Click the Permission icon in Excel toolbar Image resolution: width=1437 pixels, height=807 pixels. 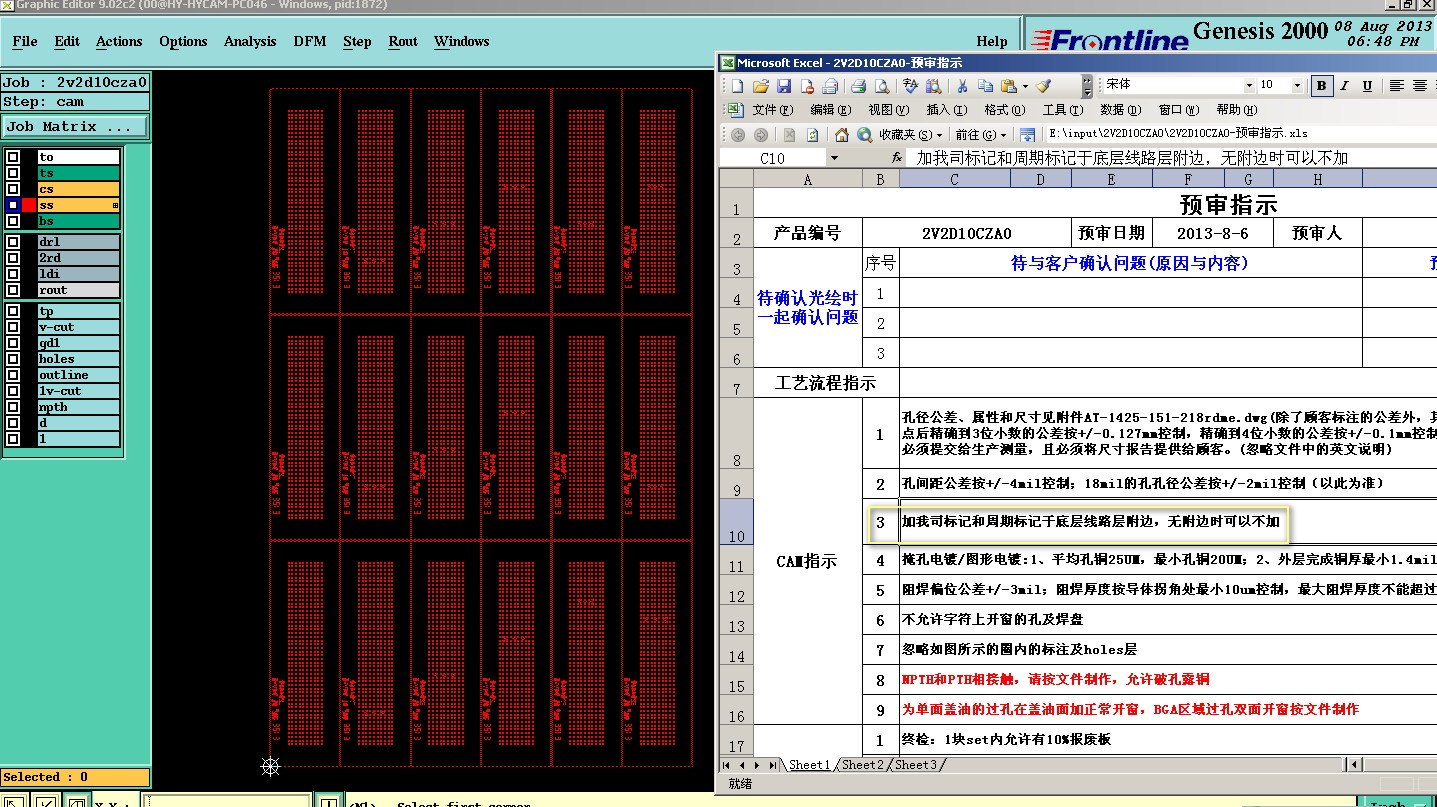pos(808,86)
